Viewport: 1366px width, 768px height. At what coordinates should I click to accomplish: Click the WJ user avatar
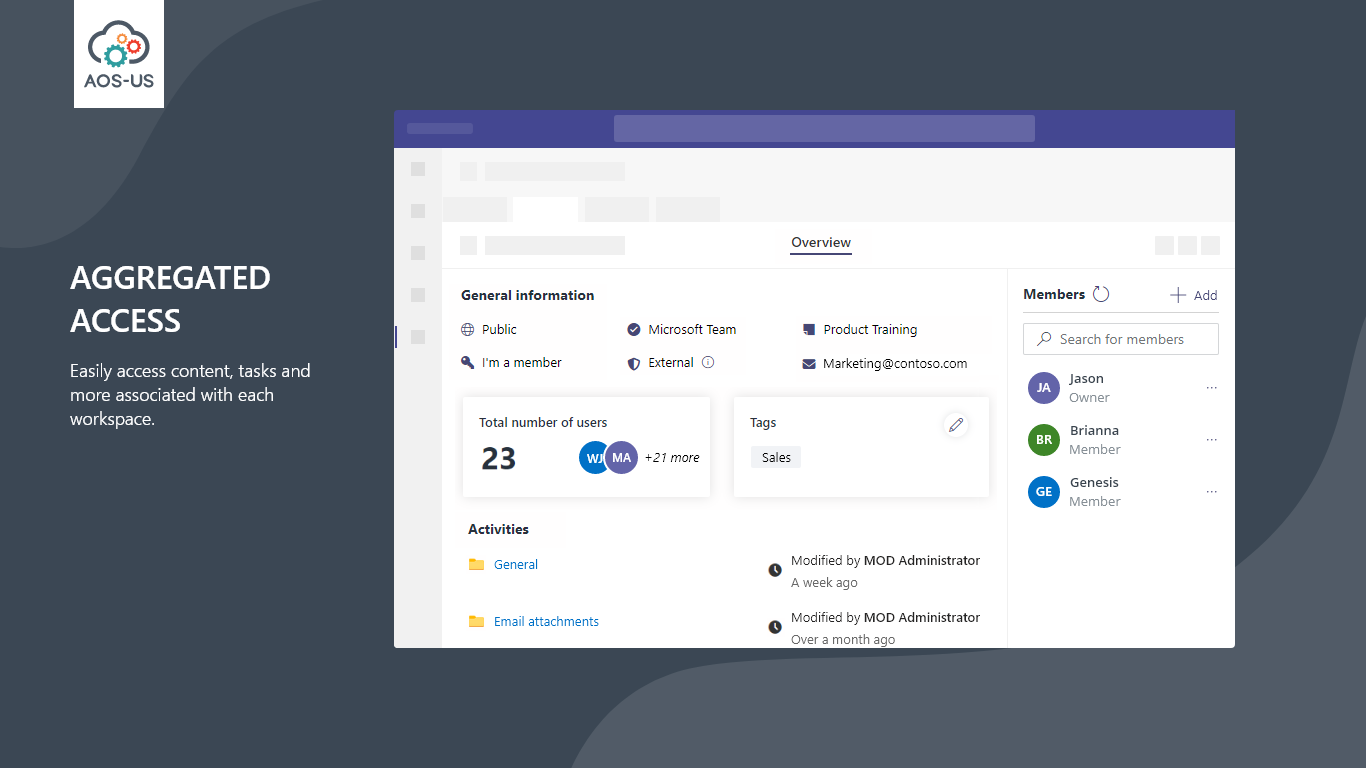coord(593,457)
